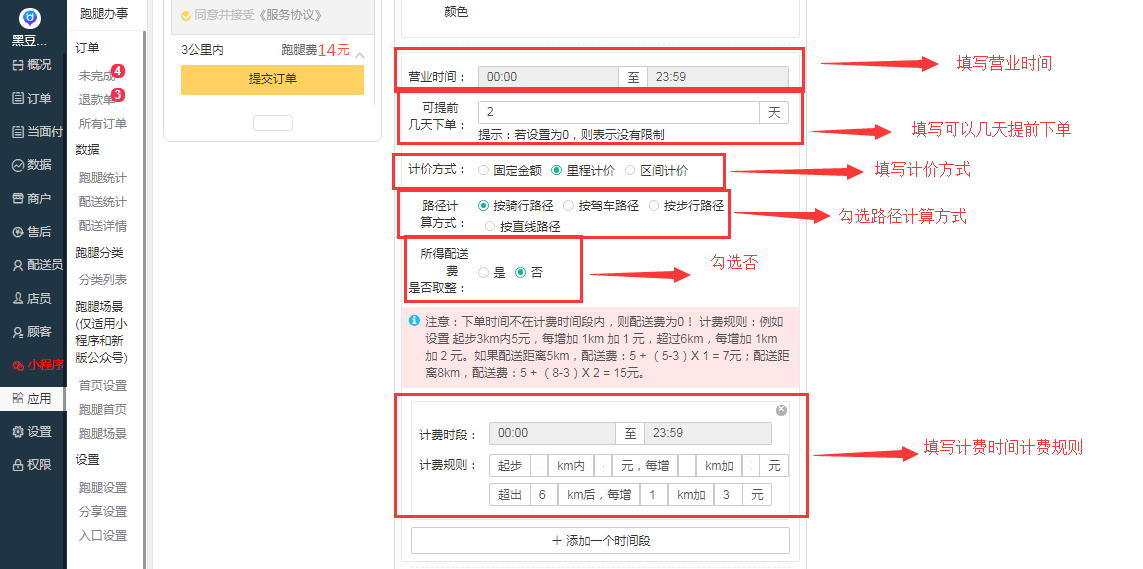The height and width of the screenshot is (569, 1143).
Task: Select 区间计价 pricing radio
Action: click(x=630, y=170)
